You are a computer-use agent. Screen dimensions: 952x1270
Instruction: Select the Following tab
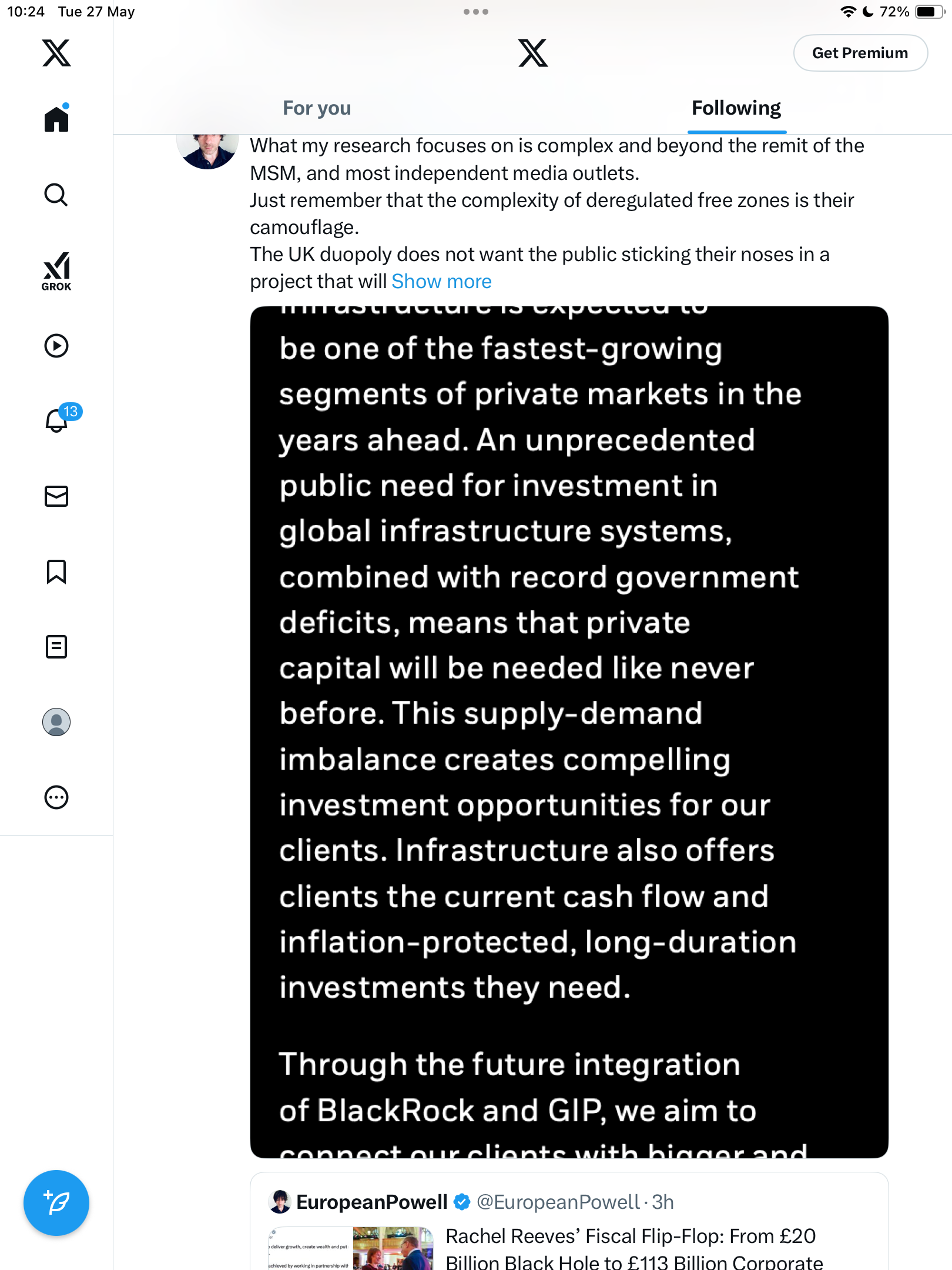736,108
